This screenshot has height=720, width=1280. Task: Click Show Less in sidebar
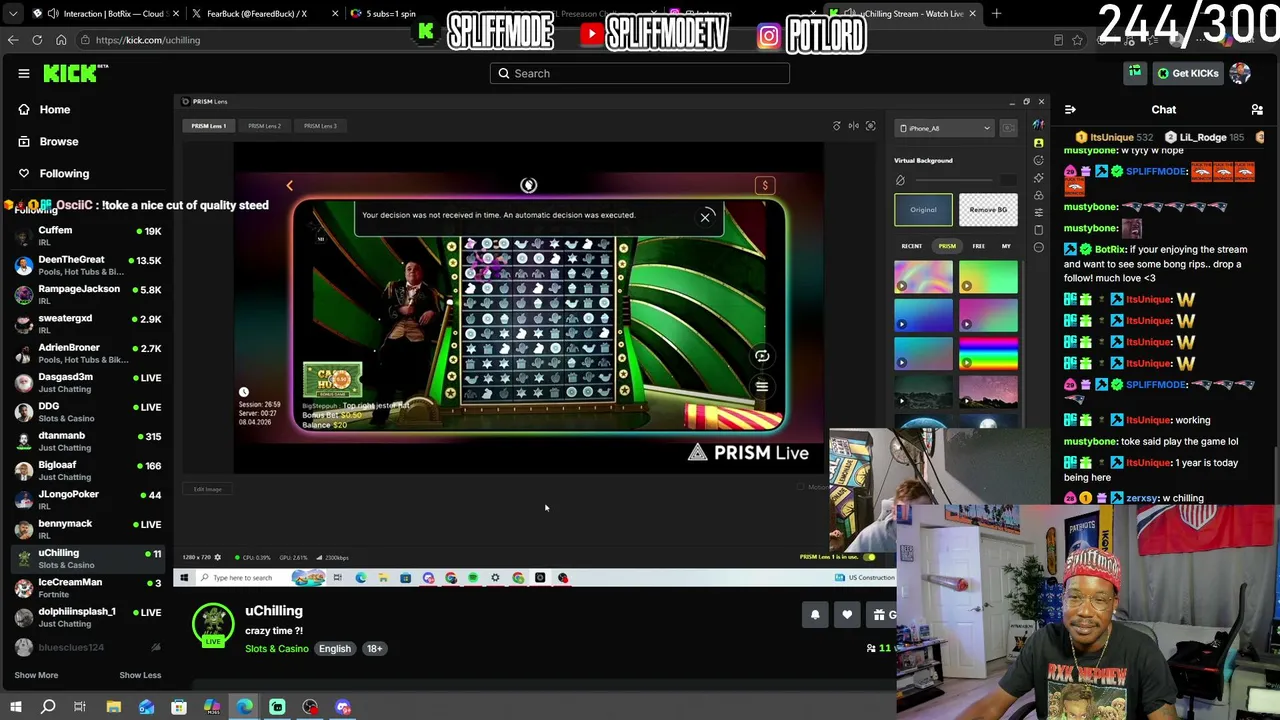[x=140, y=675]
